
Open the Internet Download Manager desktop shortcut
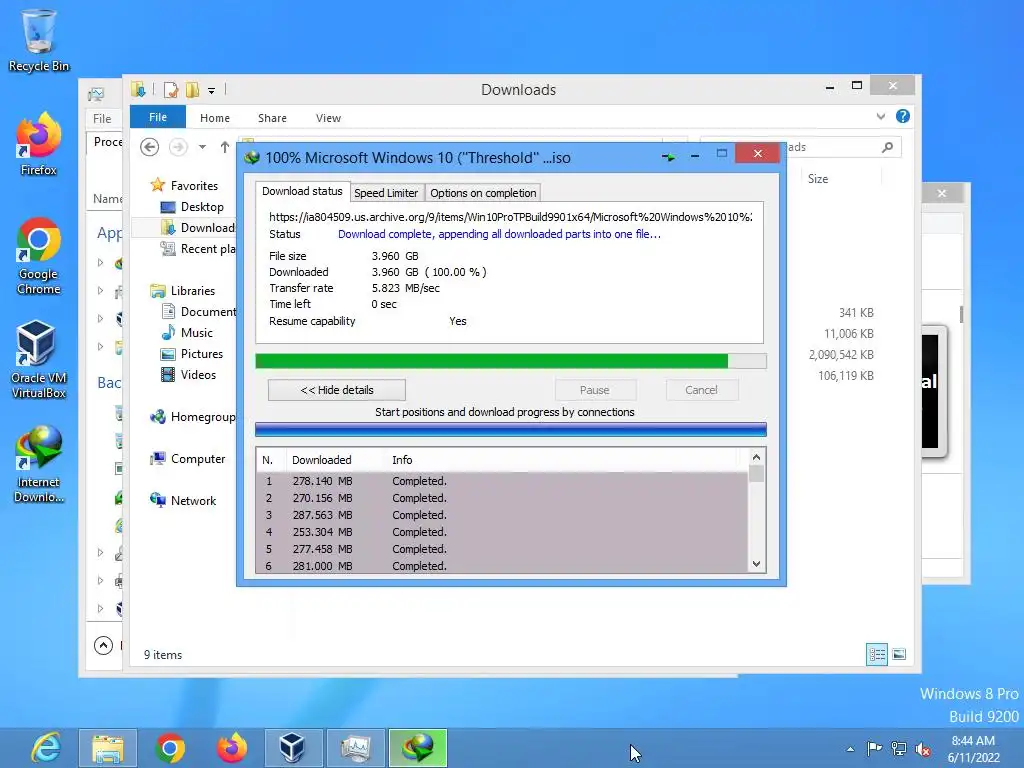(x=39, y=464)
